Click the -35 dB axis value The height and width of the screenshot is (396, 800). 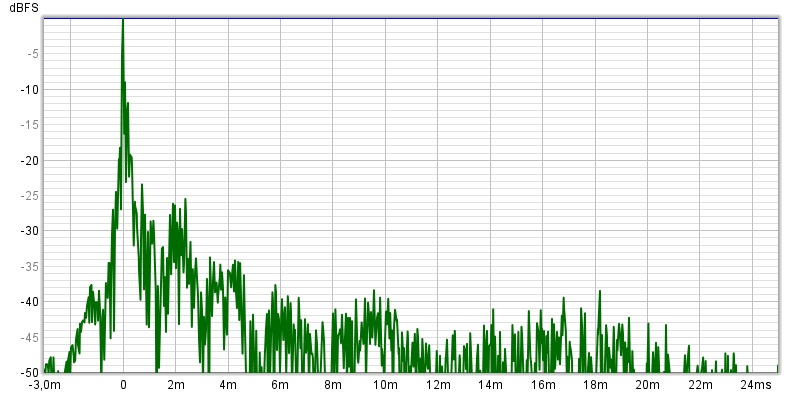tap(29, 266)
